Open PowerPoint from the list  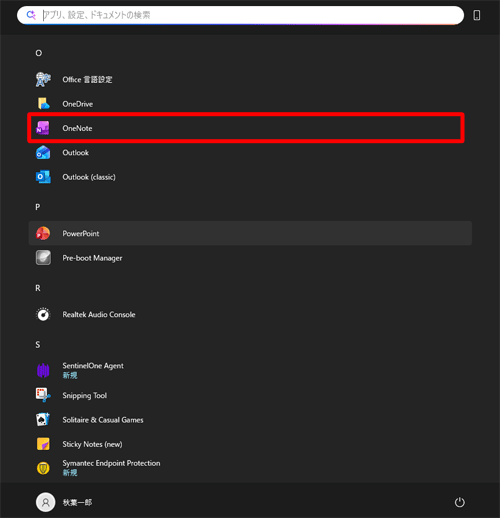250,233
